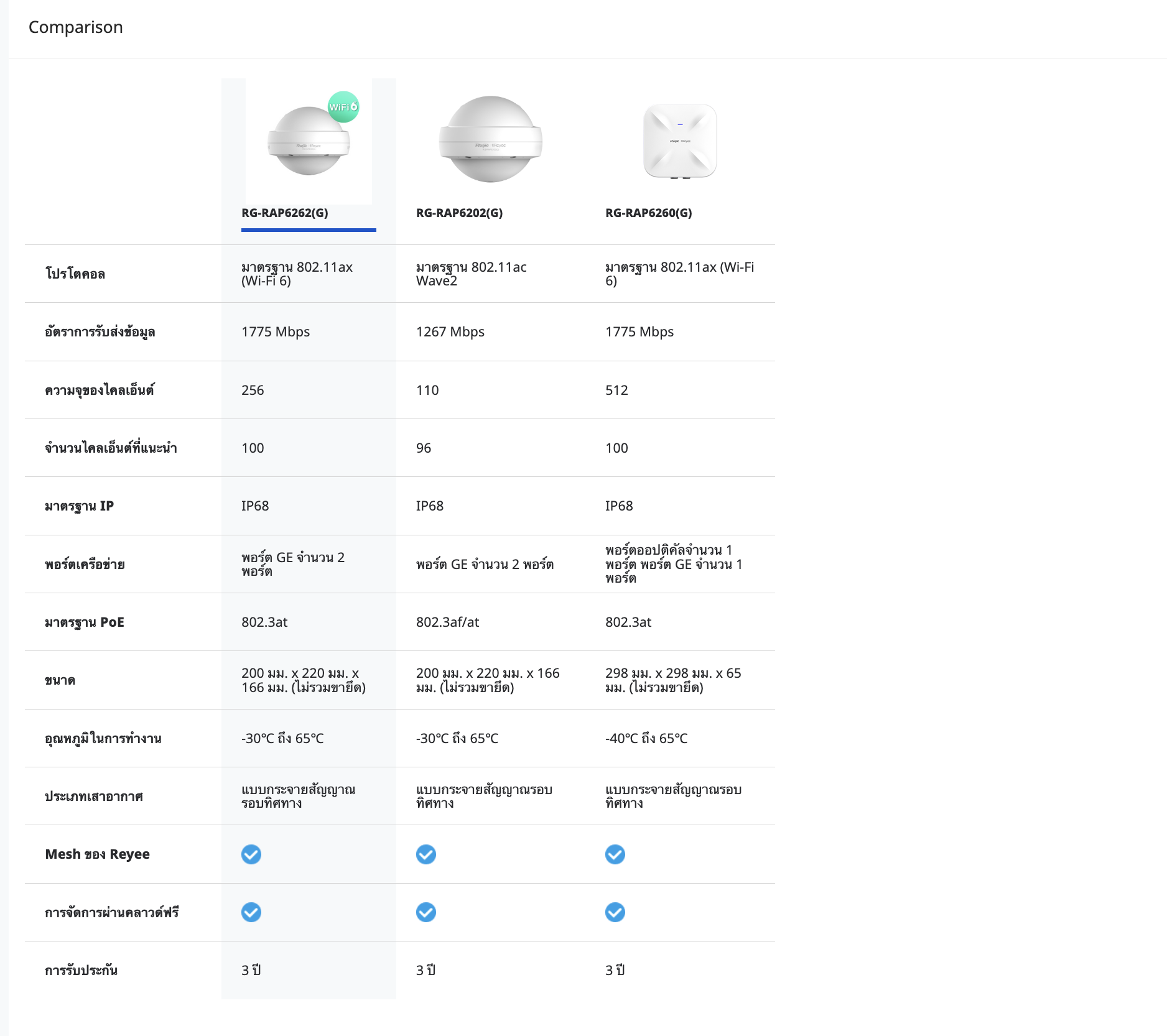Click Reyee Mesh checkmark for RG-RAP6260(G)

coord(615,854)
